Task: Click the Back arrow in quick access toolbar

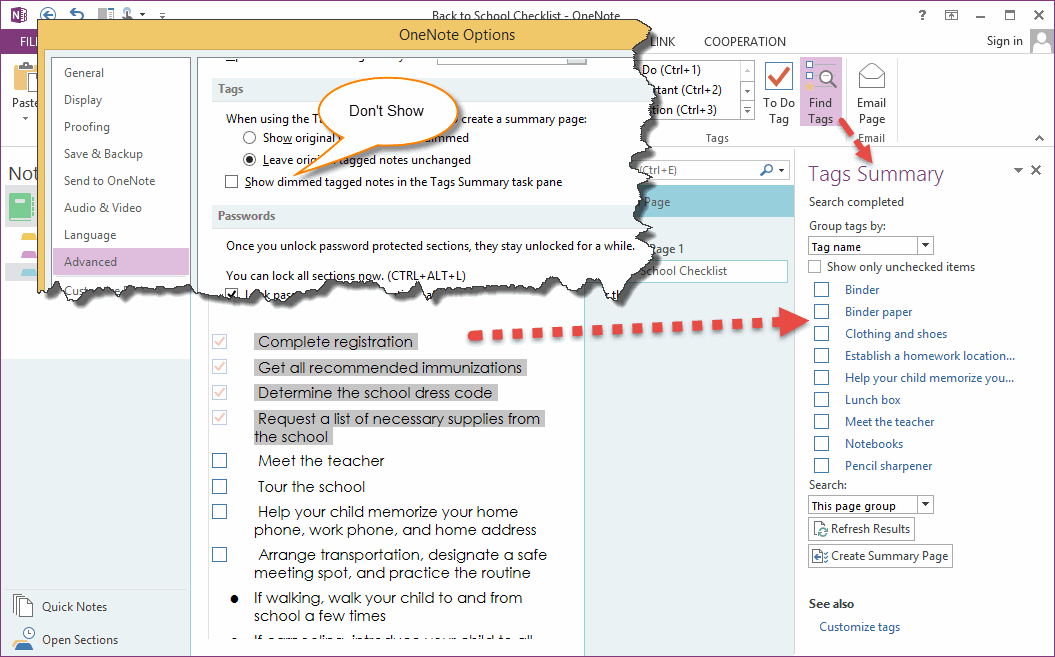Action: (x=48, y=13)
